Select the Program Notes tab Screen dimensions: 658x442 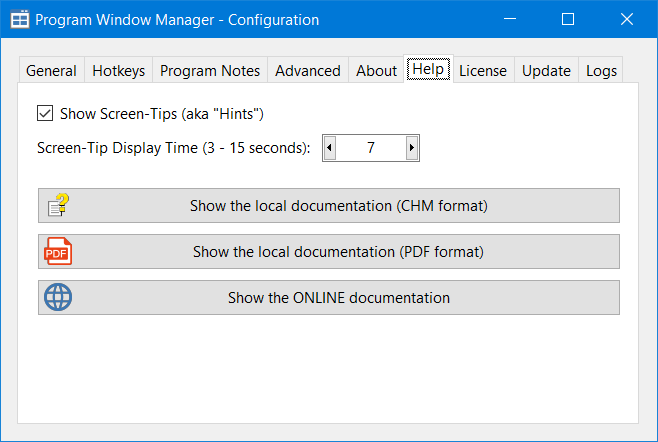pos(210,71)
